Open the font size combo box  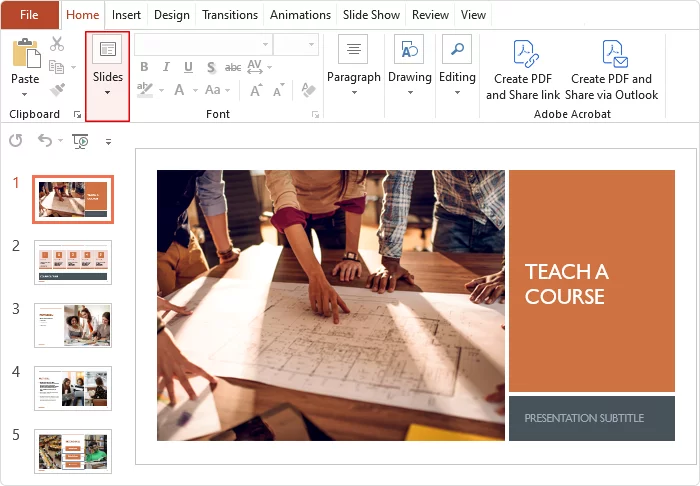296,45
